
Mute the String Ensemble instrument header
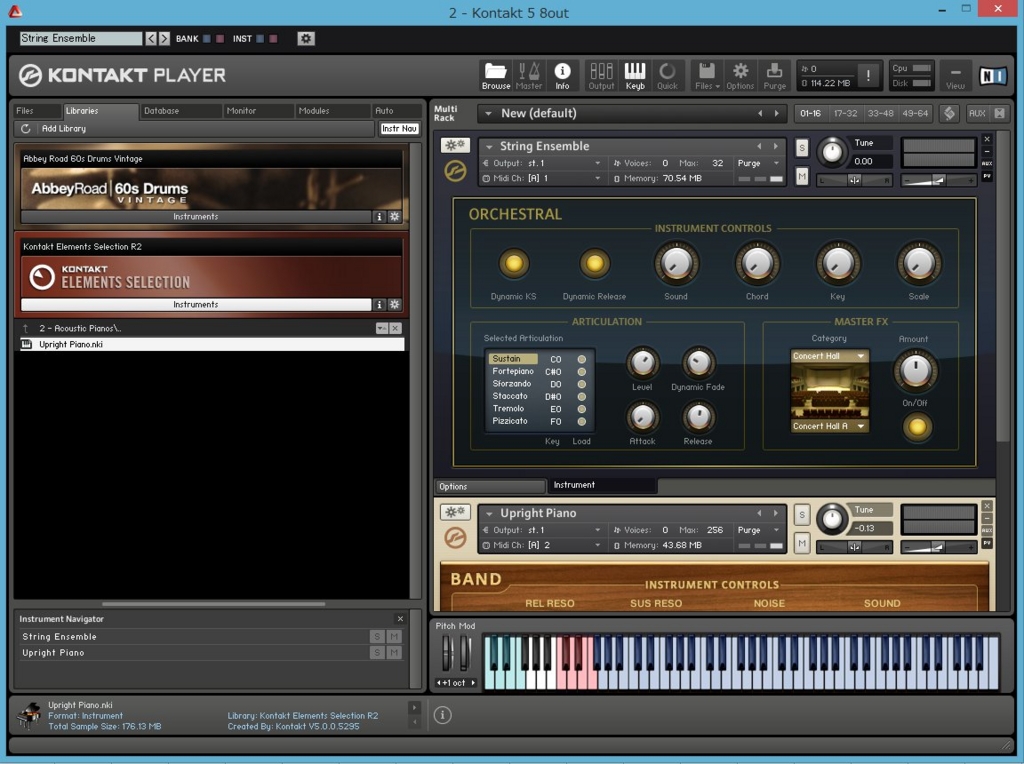point(802,176)
